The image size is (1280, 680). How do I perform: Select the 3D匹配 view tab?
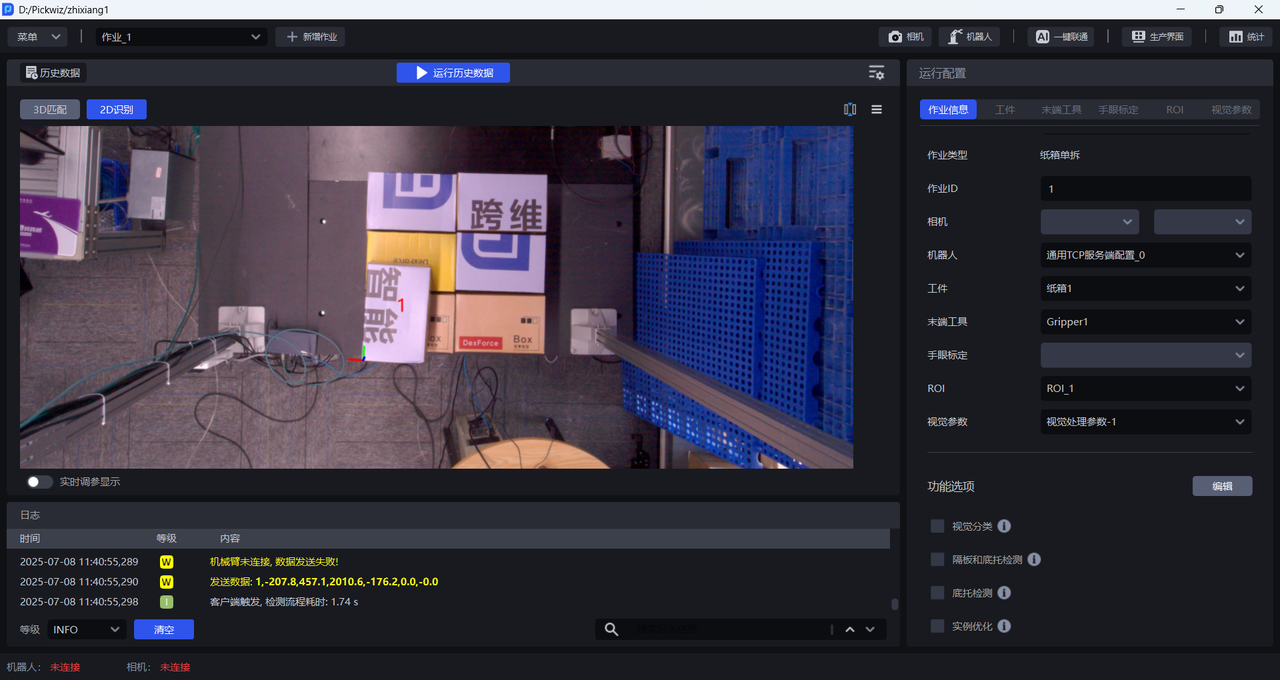(50, 110)
